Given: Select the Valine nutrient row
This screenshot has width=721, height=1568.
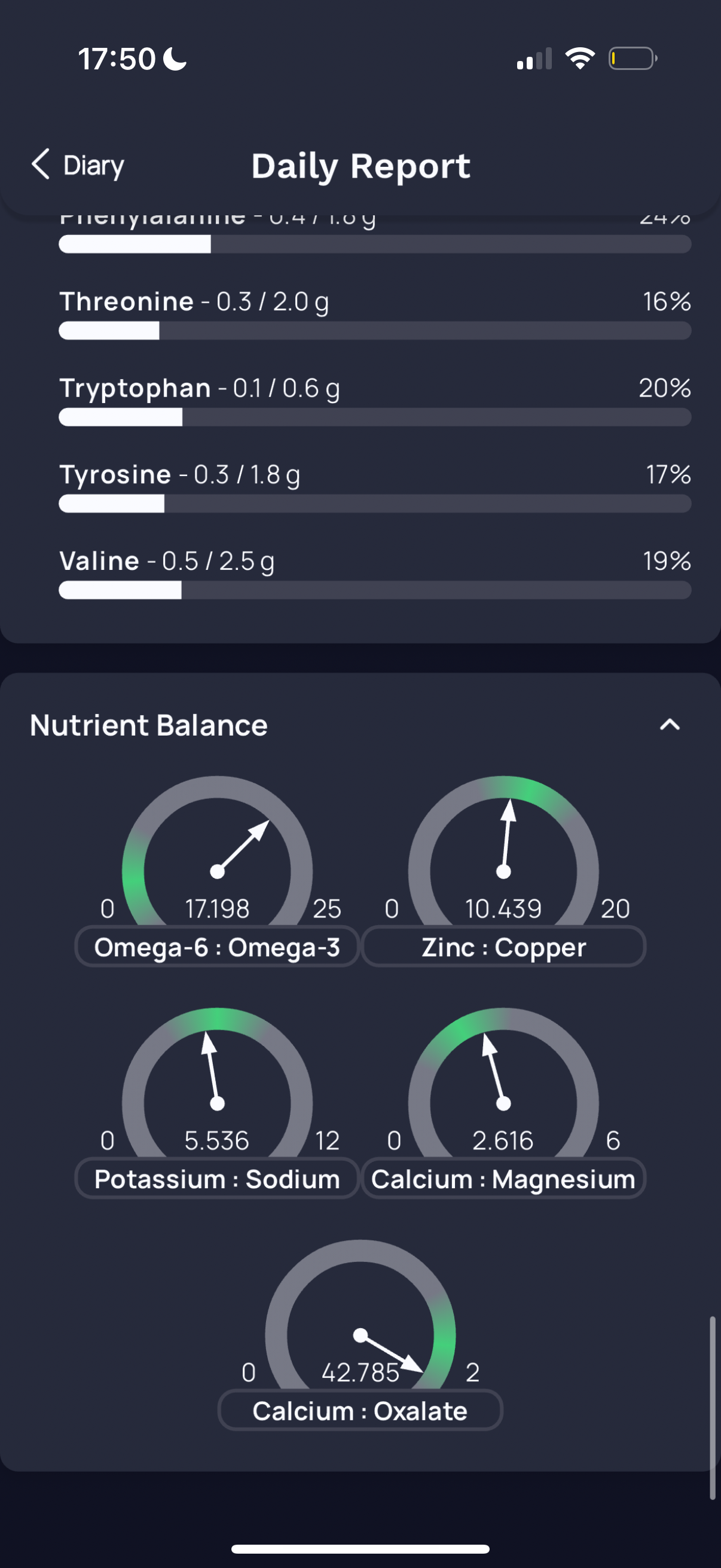Looking at the screenshot, I should coord(375,573).
